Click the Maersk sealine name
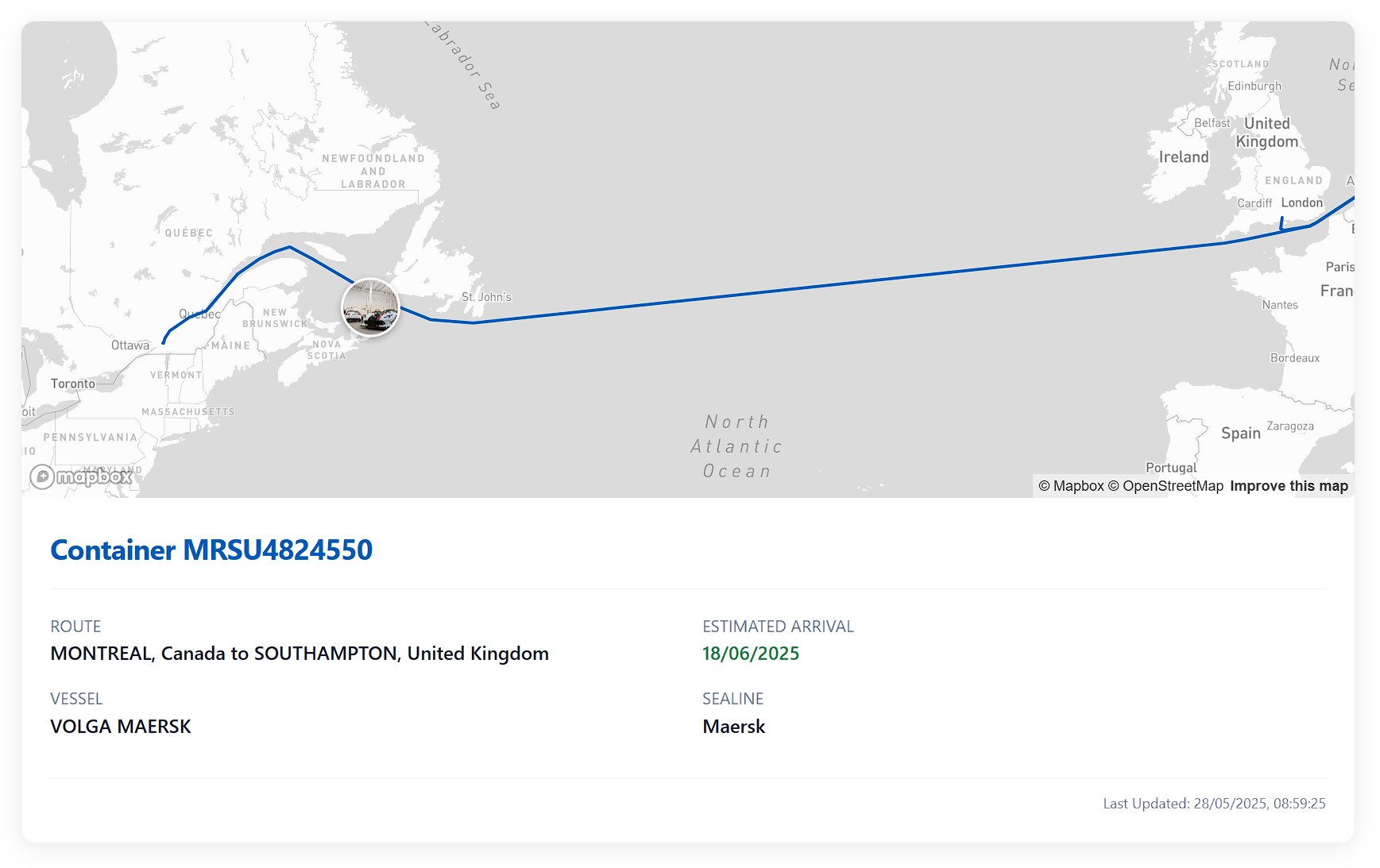The width and height of the screenshot is (1380, 868). coord(733,726)
